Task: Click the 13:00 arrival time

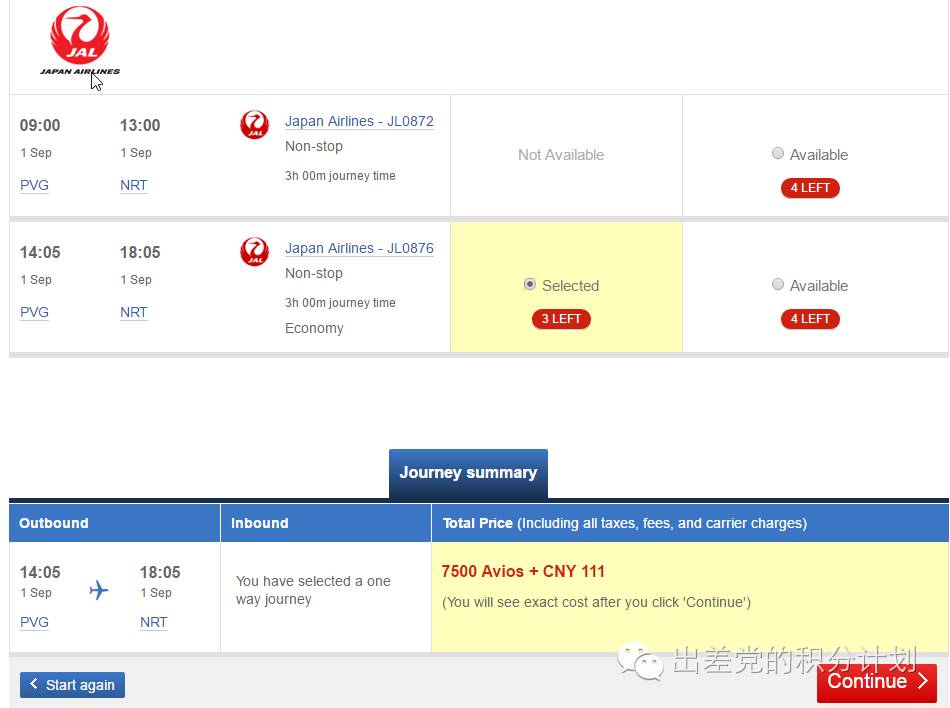Action: pyautogui.click(x=140, y=125)
